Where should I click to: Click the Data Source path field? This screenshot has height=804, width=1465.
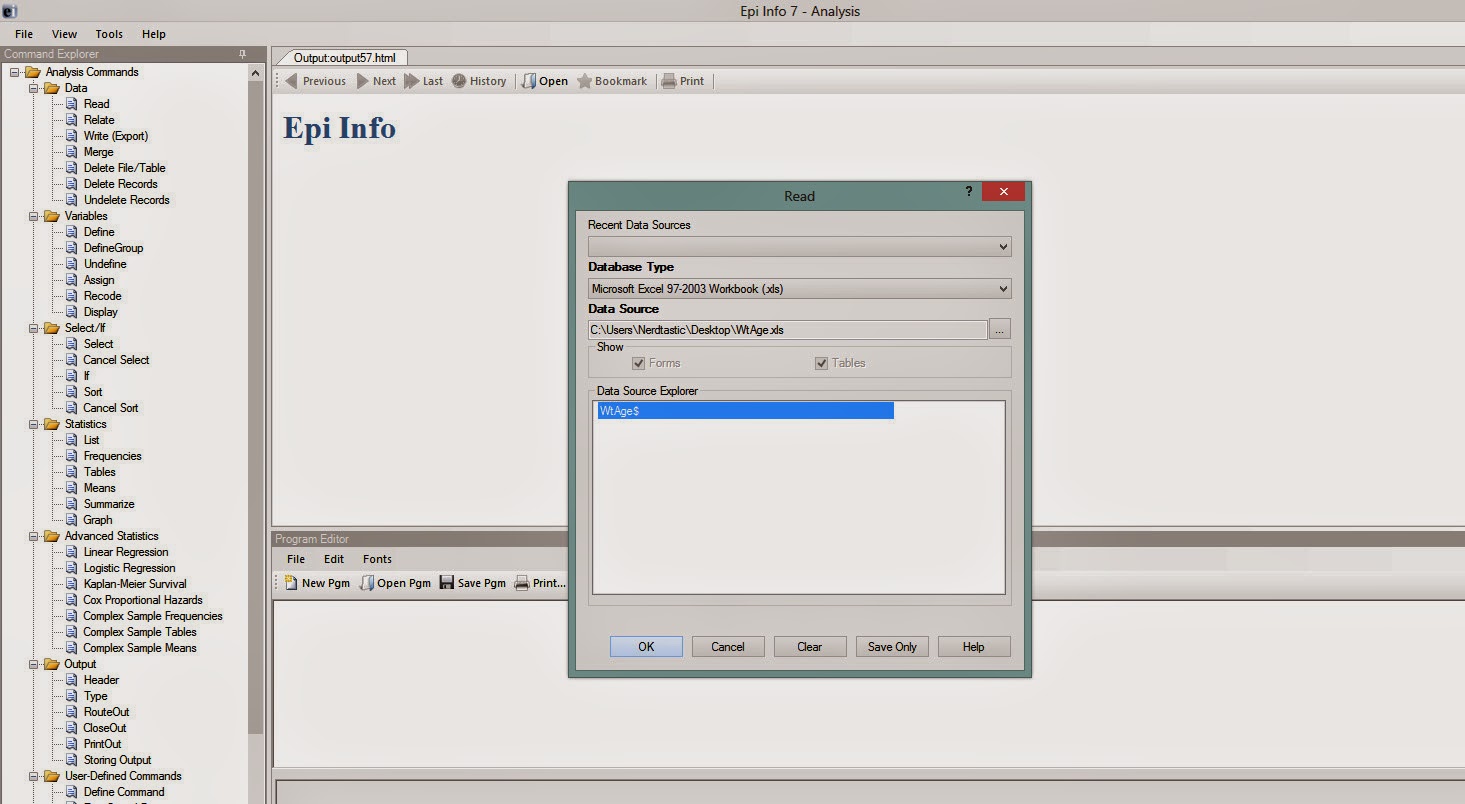click(787, 329)
